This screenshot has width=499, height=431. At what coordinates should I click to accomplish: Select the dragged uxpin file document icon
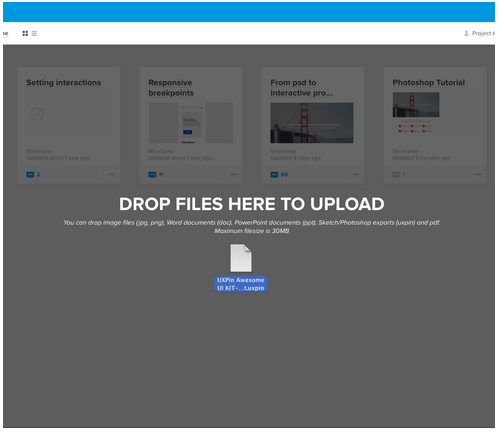pyautogui.click(x=241, y=258)
